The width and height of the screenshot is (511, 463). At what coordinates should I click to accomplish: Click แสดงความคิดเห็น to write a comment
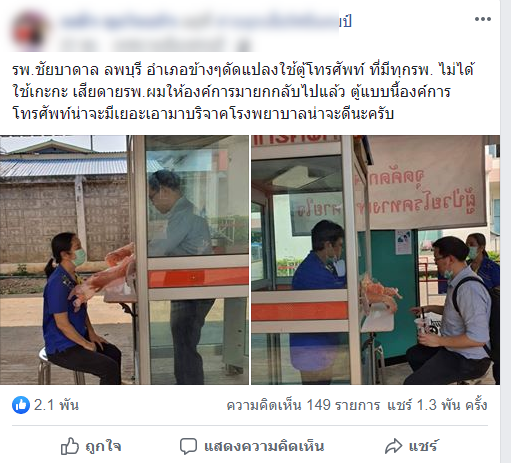pyautogui.click(x=252, y=446)
